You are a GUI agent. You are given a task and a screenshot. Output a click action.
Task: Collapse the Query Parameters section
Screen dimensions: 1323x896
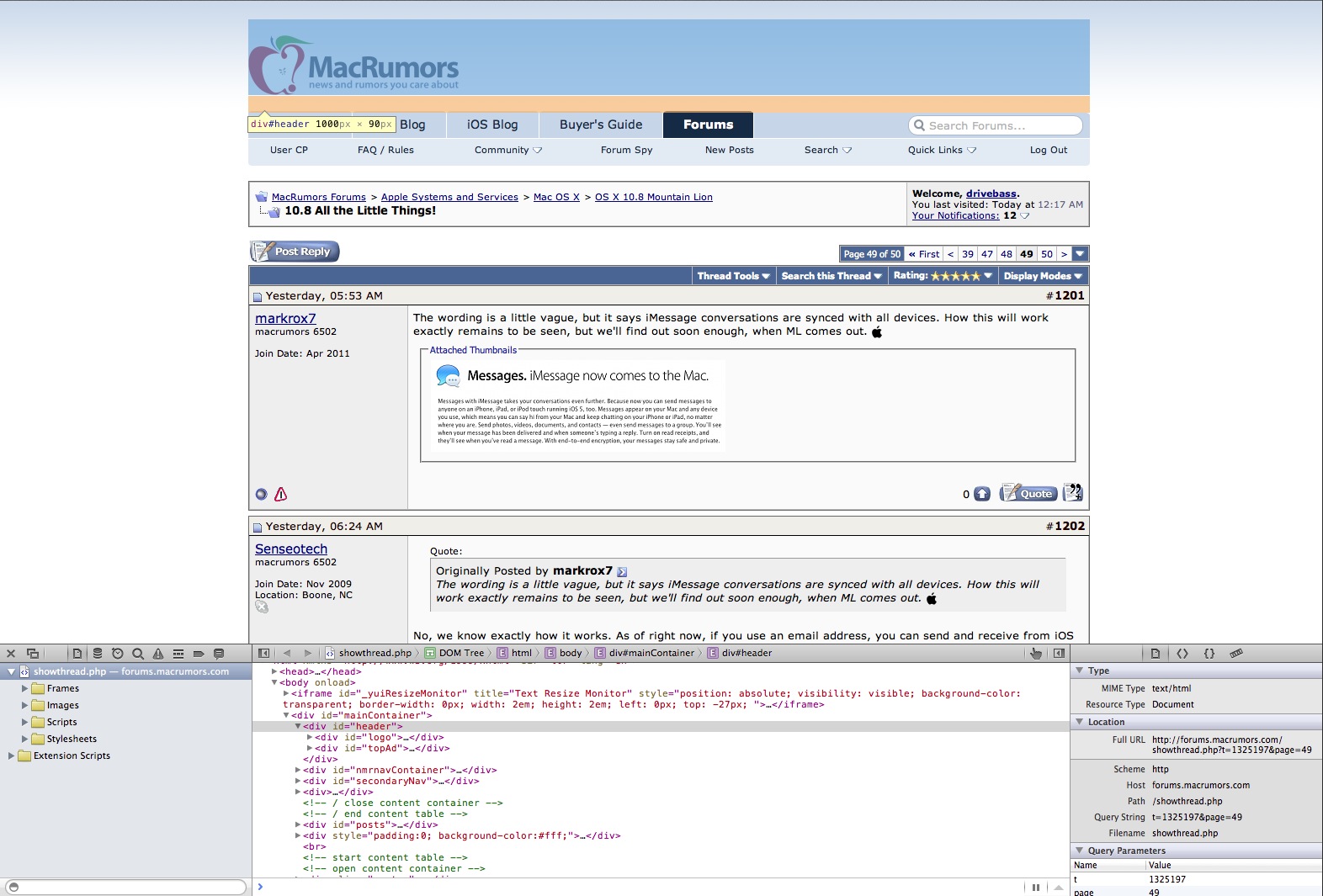pyautogui.click(x=1080, y=851)
